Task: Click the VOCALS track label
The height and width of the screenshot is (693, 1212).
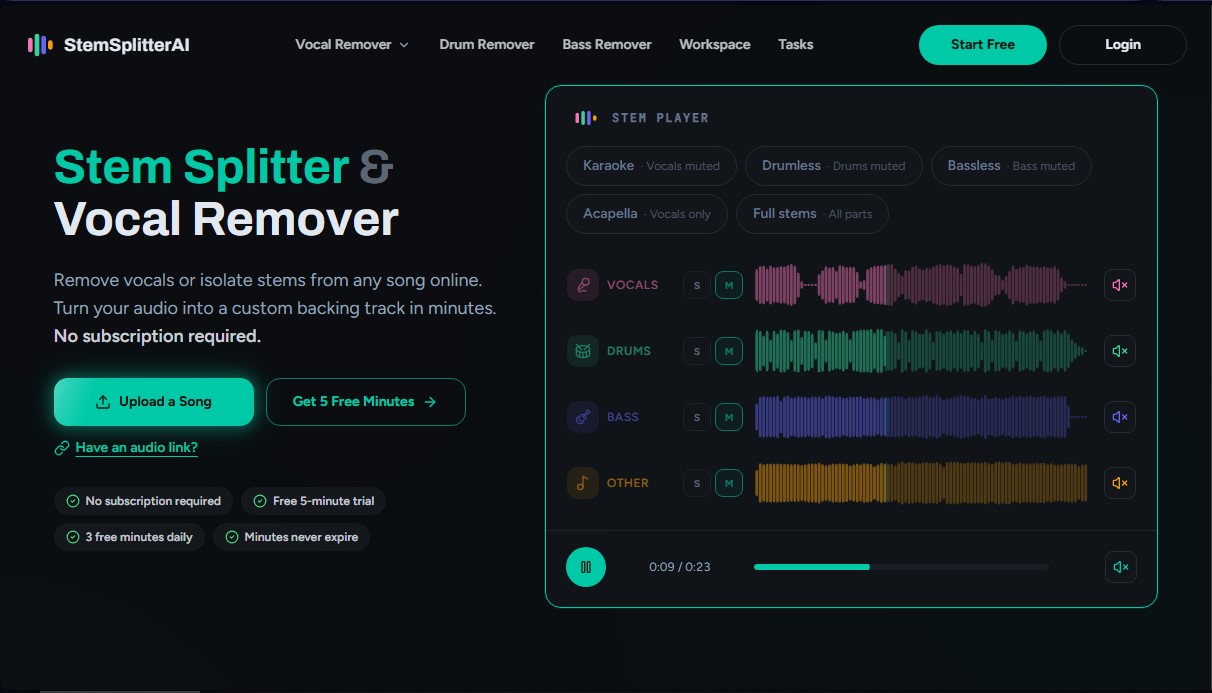Action: [x=633, y=285]
